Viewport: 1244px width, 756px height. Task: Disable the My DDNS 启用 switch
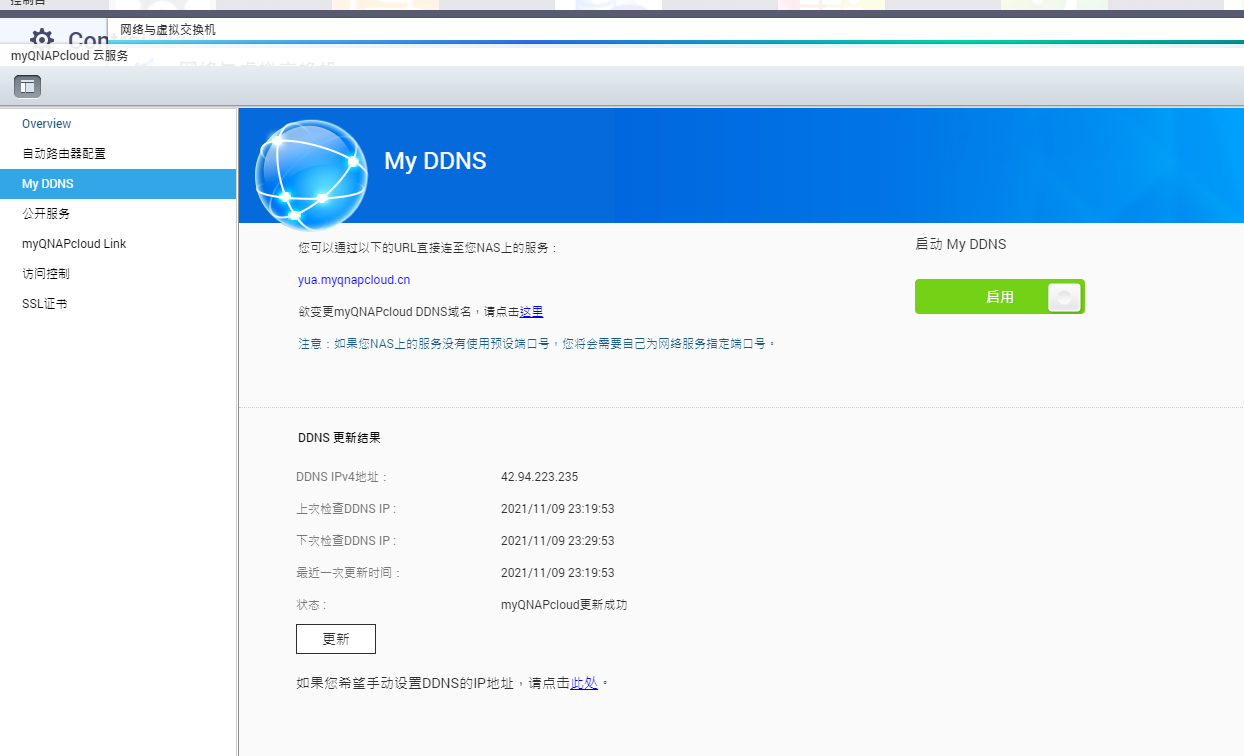[1000, 297]
